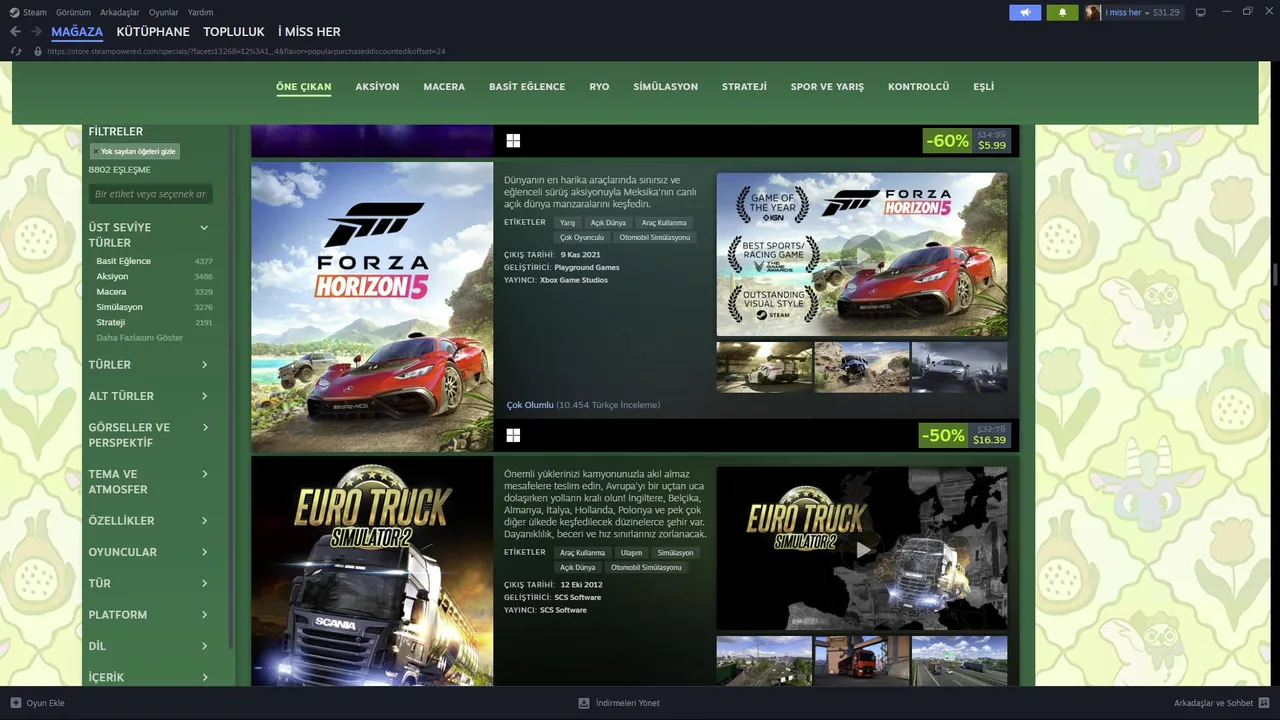Click the plus icon next to Oyun Ekle
Image resolution: width=1280 pixels, height=720 pixels.
point(16,703)
